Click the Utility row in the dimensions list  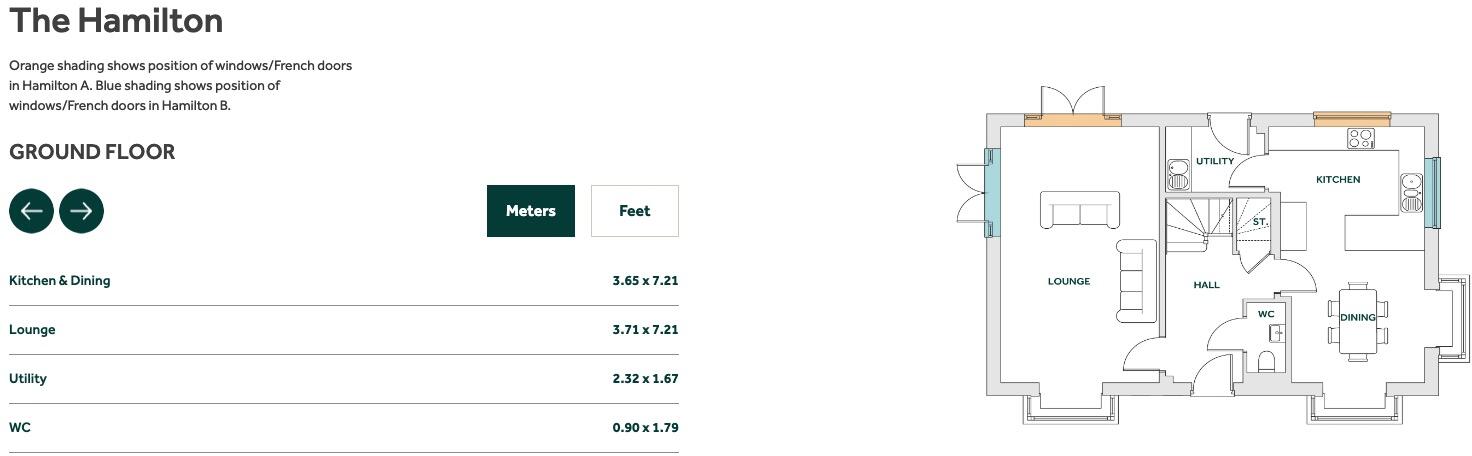point(28,379)
